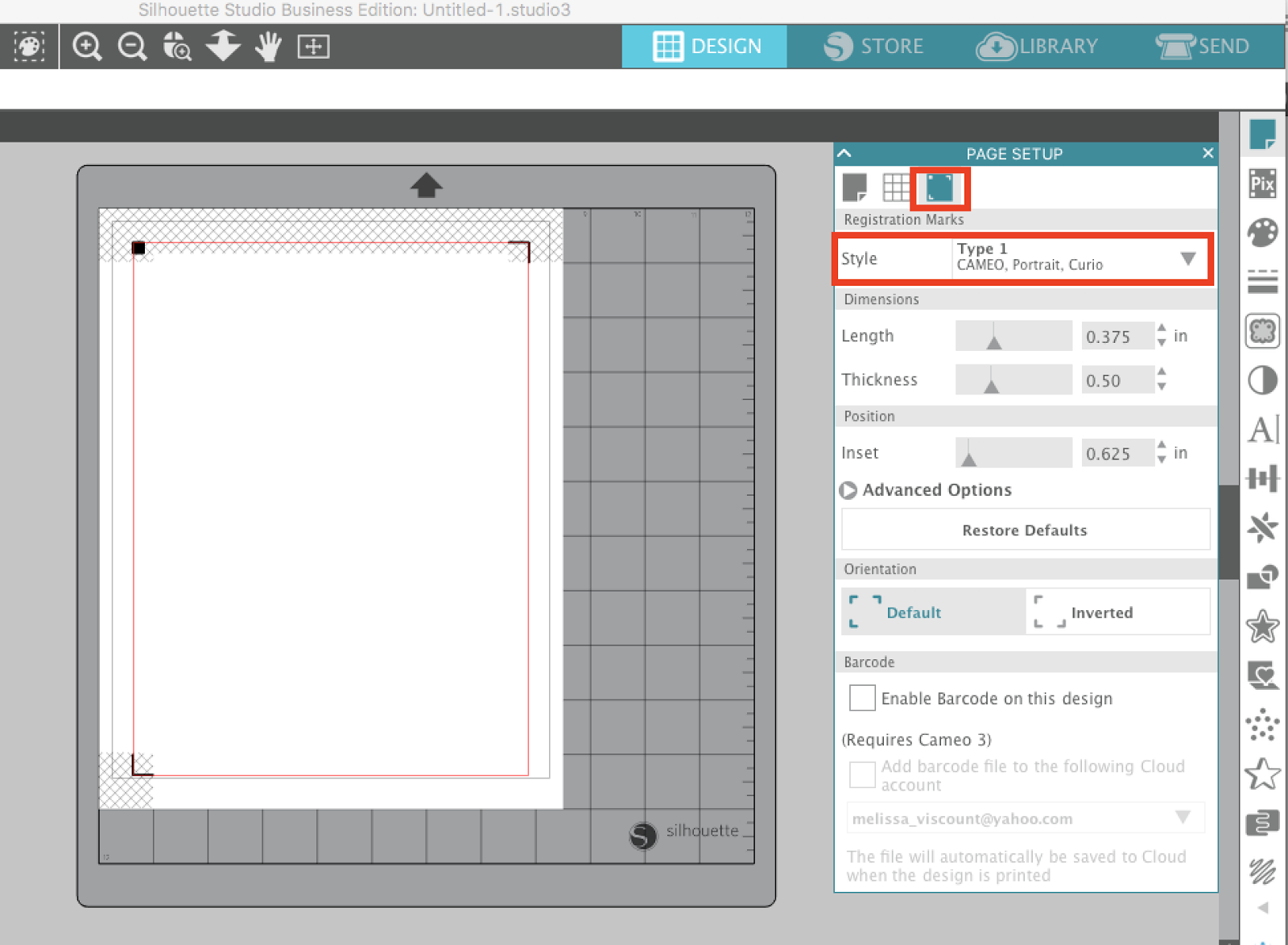Viewport: 1288px width, 945px height.
Task: Open the Rhinestones dots panel icon
Action: click(1262, 725)
